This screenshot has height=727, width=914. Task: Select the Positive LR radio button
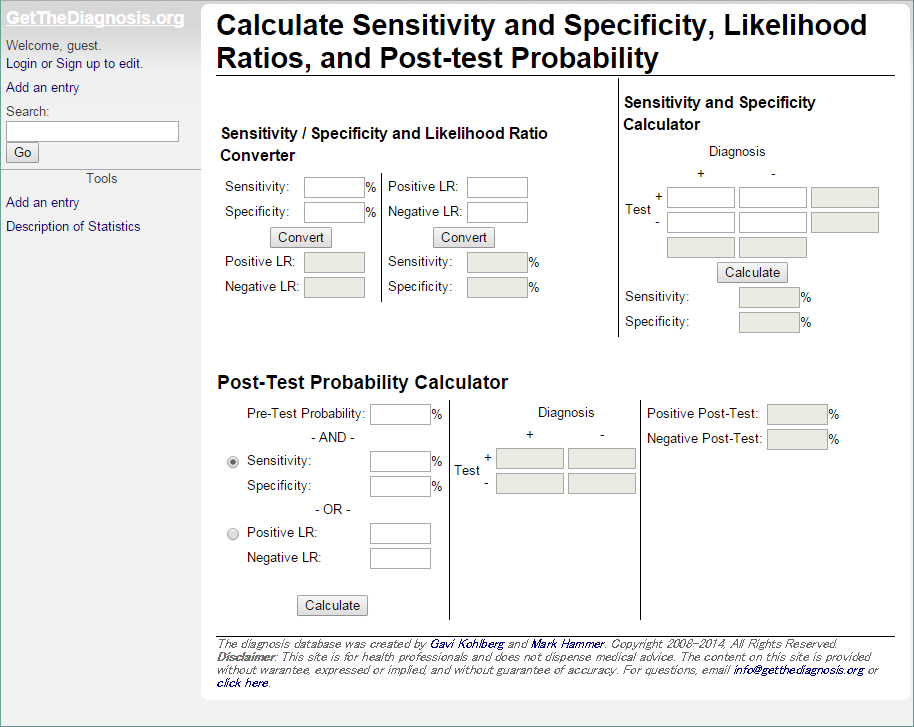233,534
